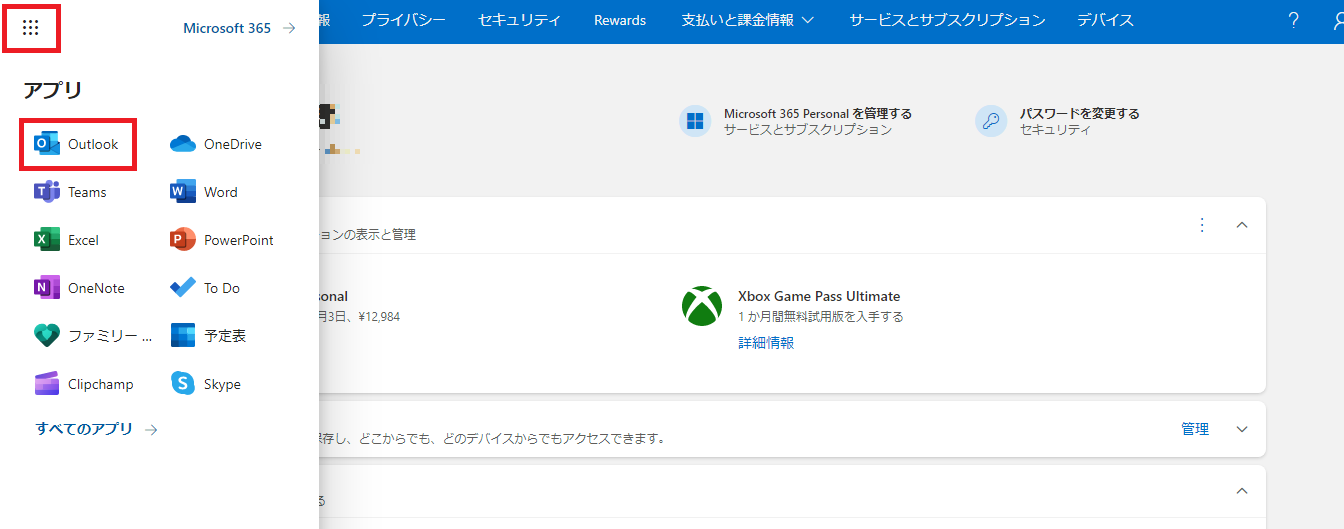The height and width of the screenshot is (529, 1344).
Task: Click the app launcher waffle icon
Action: [30, 28]
